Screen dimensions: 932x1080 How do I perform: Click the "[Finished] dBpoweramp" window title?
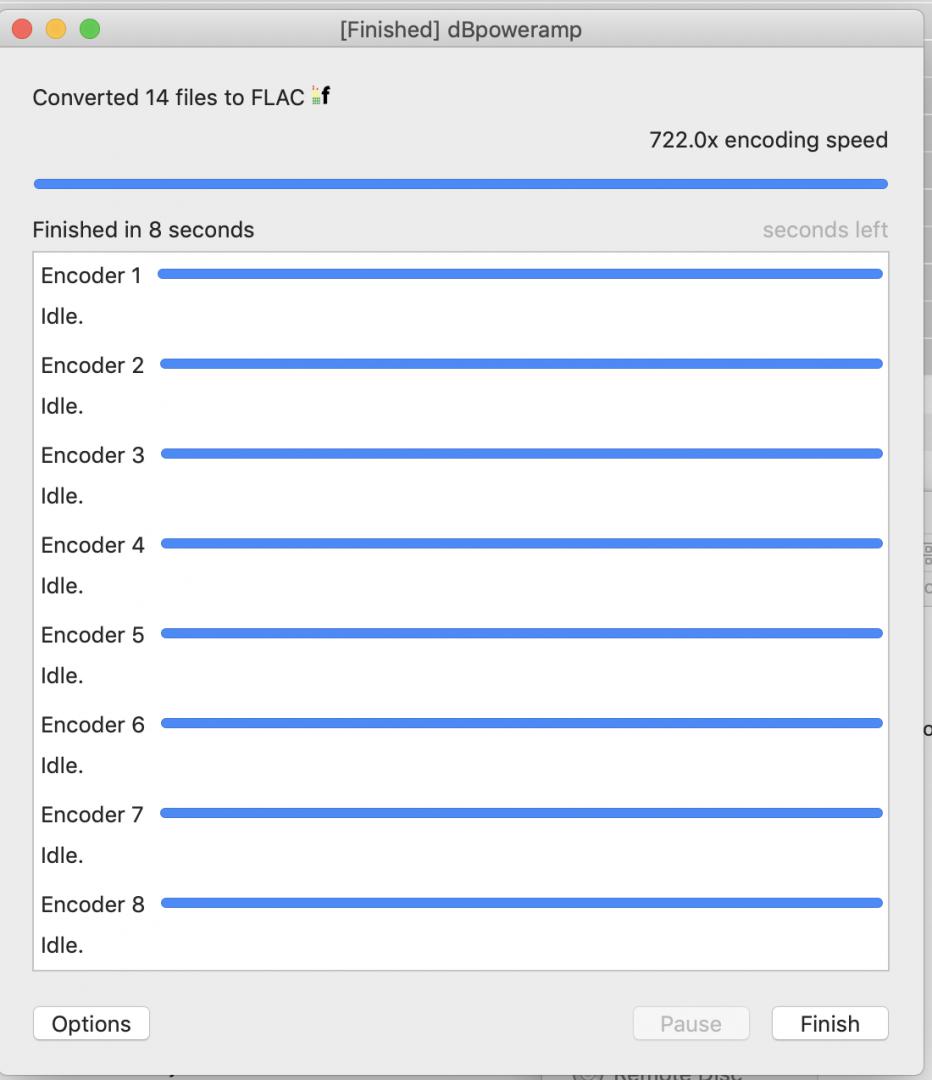460,30
